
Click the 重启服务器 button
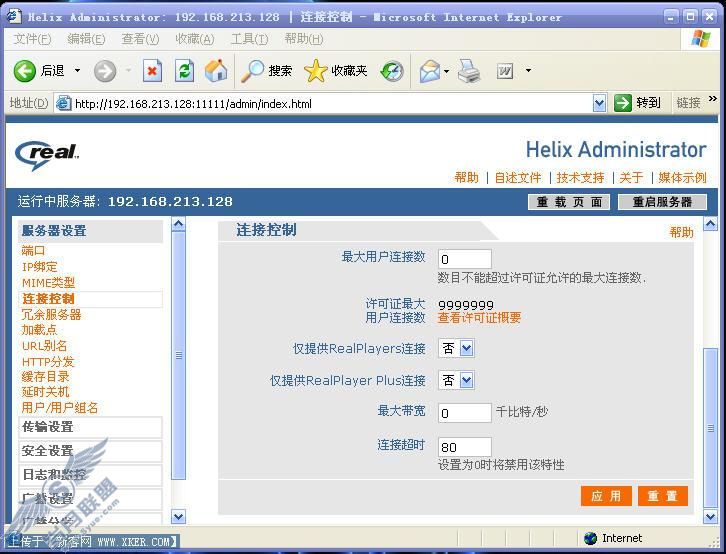point(662,202)
